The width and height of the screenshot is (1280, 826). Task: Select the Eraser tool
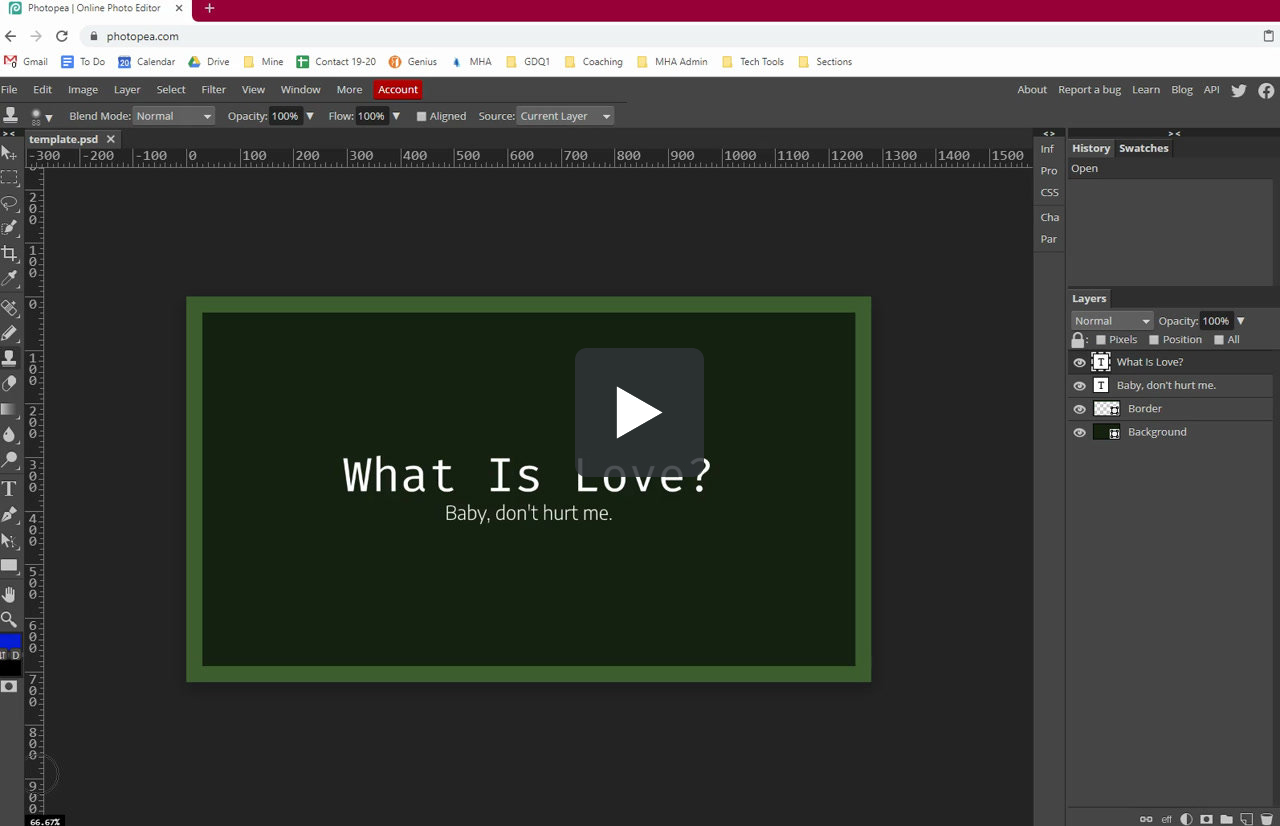9,383
